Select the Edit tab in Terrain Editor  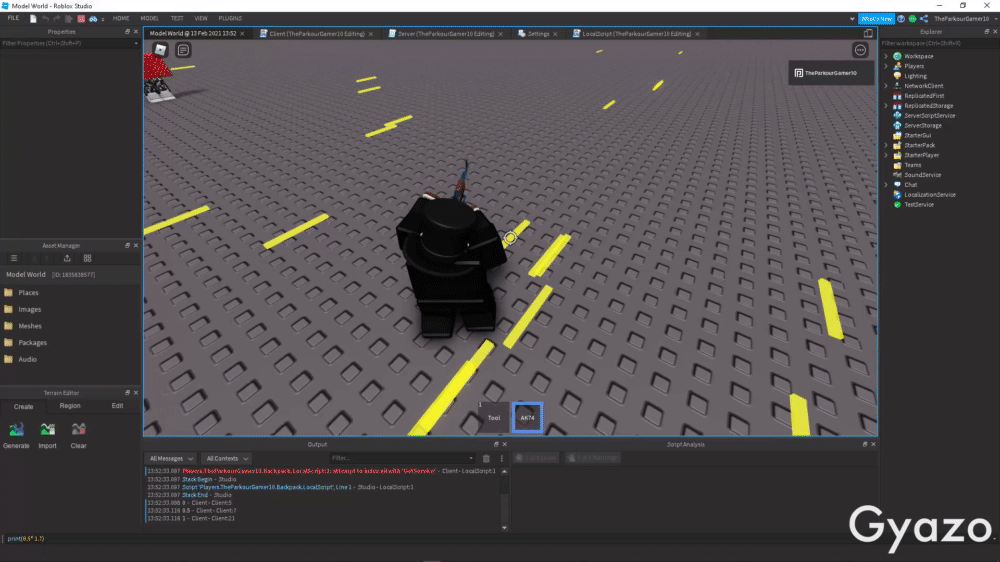coord(117,406)
